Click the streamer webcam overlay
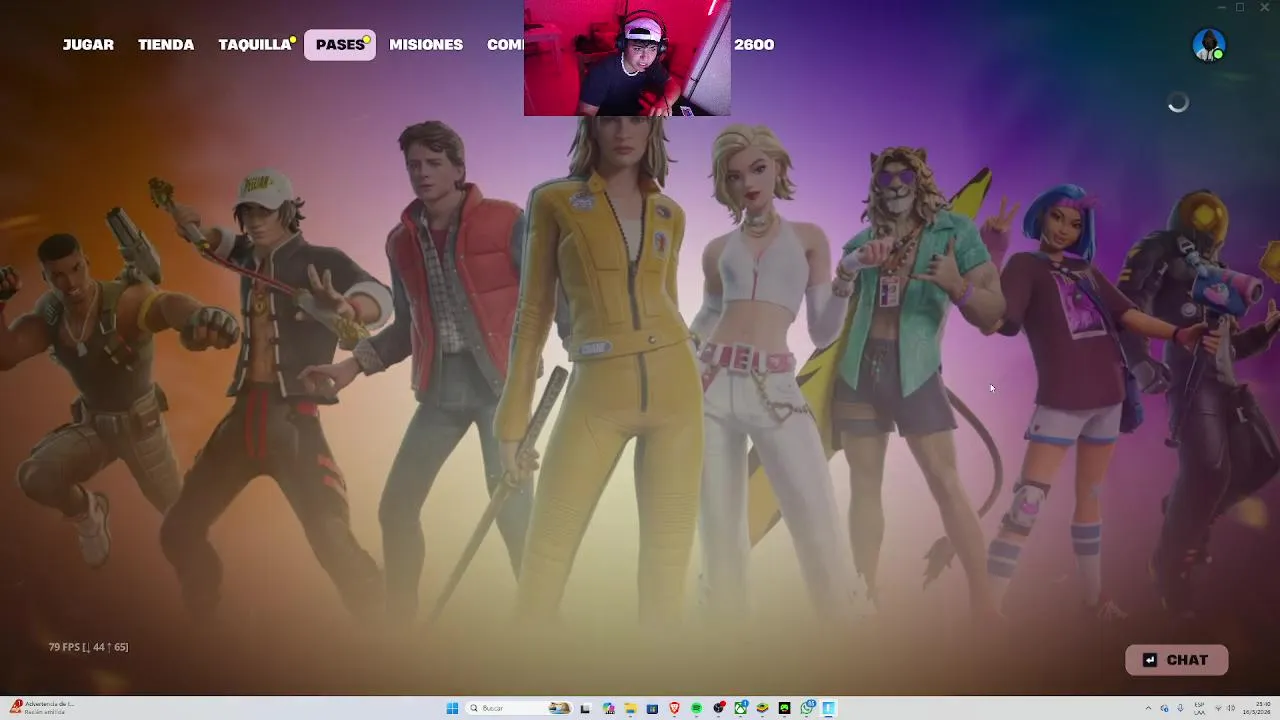 (x=627, y=58)
